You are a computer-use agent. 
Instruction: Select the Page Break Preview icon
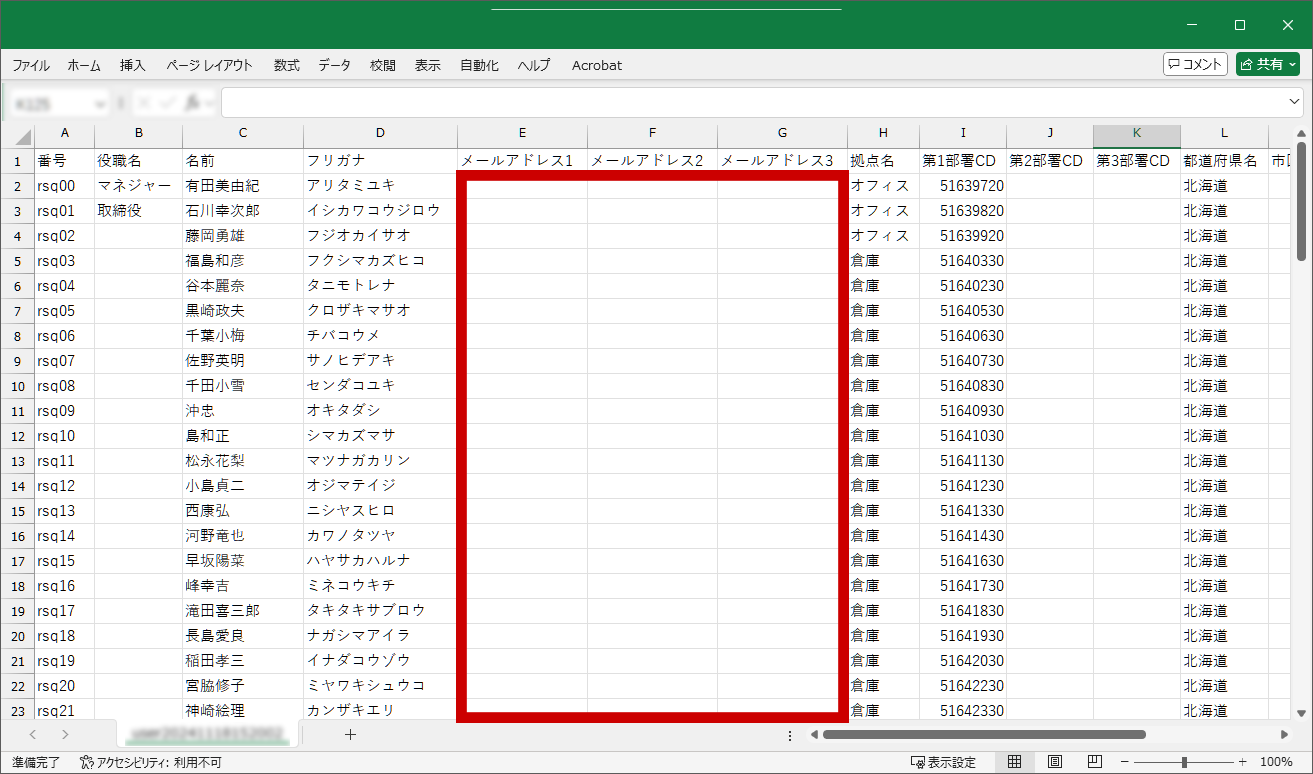pos(1094,761)
